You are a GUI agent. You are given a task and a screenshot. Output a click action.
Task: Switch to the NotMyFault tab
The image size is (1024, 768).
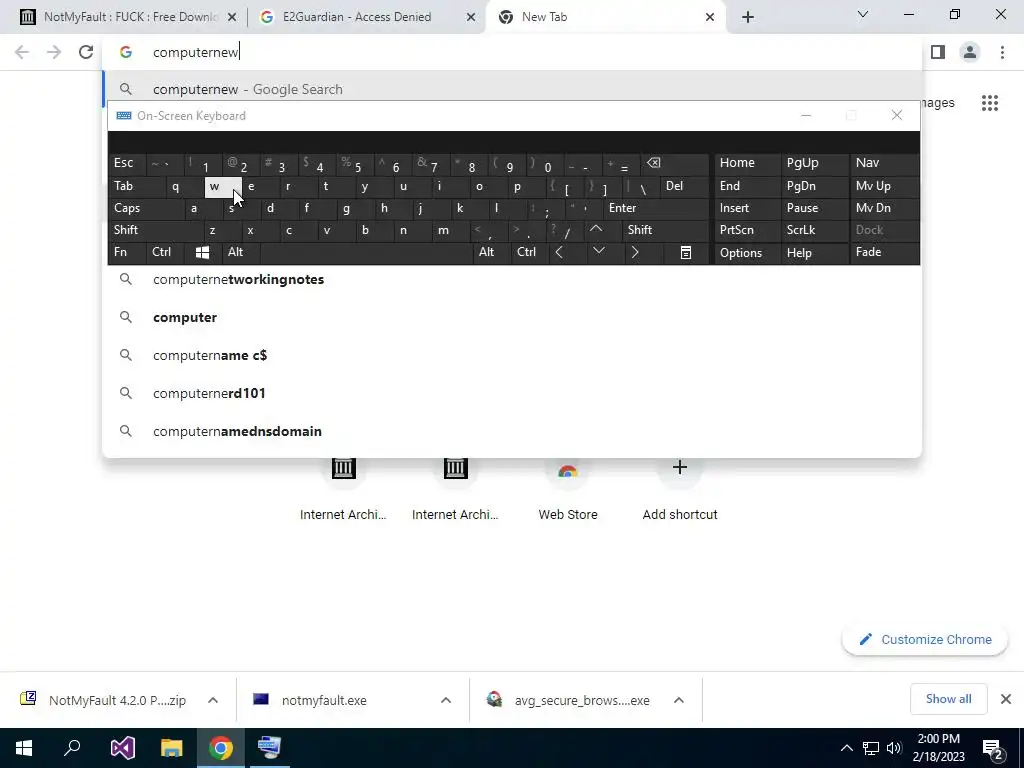pyautogui.click(x=121, y=17)
